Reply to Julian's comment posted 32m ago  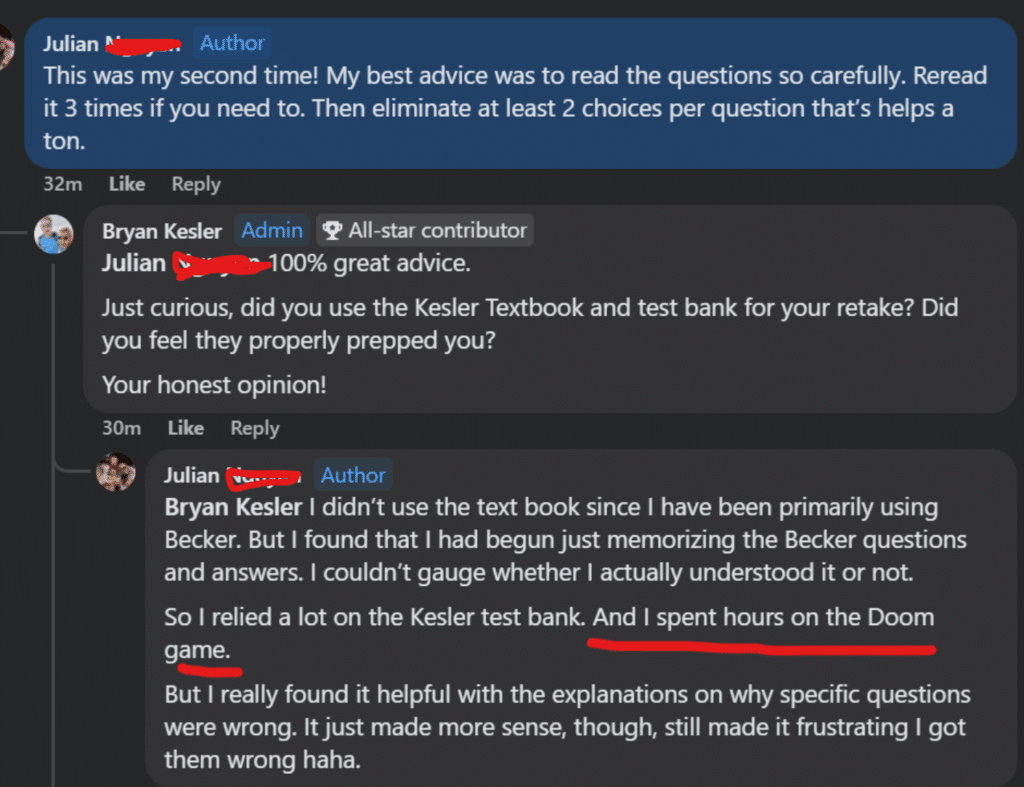tap(196, 184)
